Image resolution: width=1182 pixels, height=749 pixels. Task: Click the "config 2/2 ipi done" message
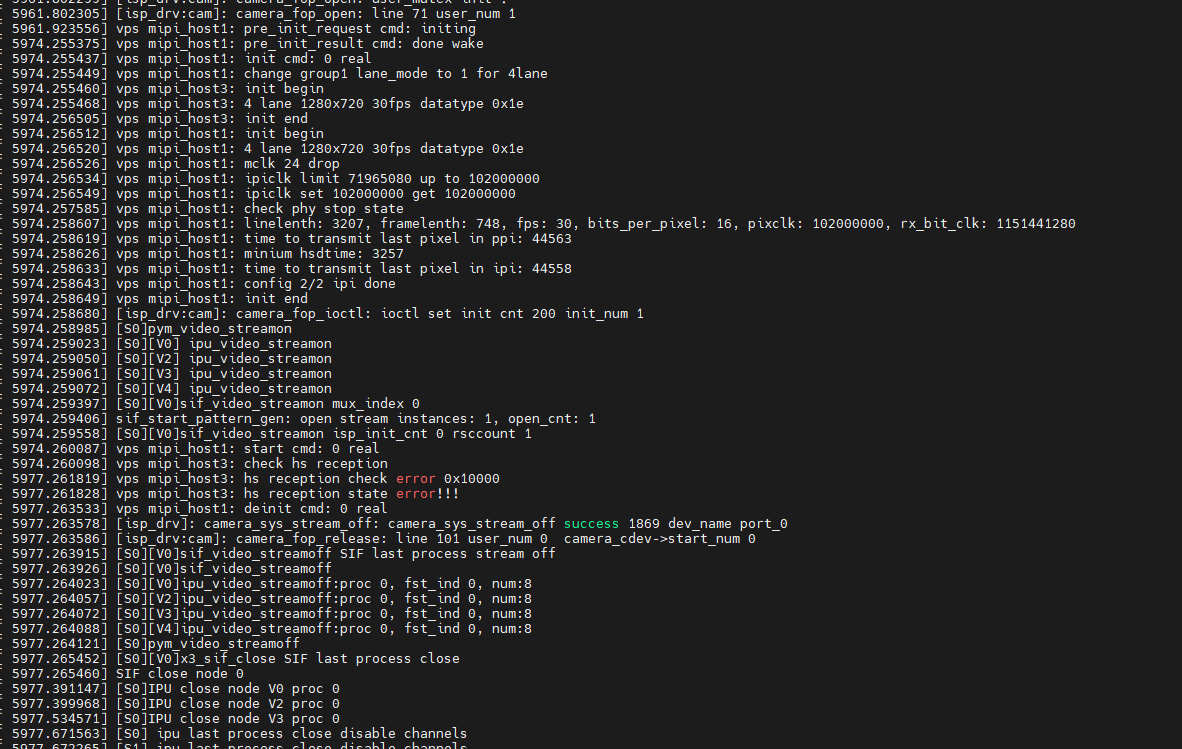320,284
